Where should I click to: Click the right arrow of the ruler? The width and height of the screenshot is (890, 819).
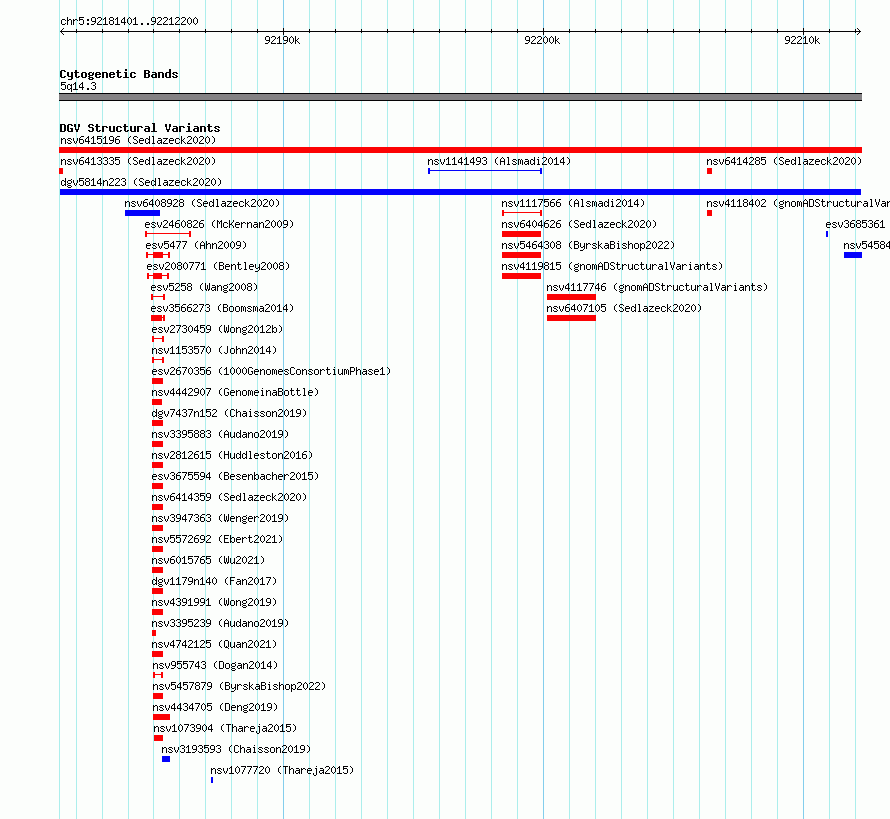[859, 31]
